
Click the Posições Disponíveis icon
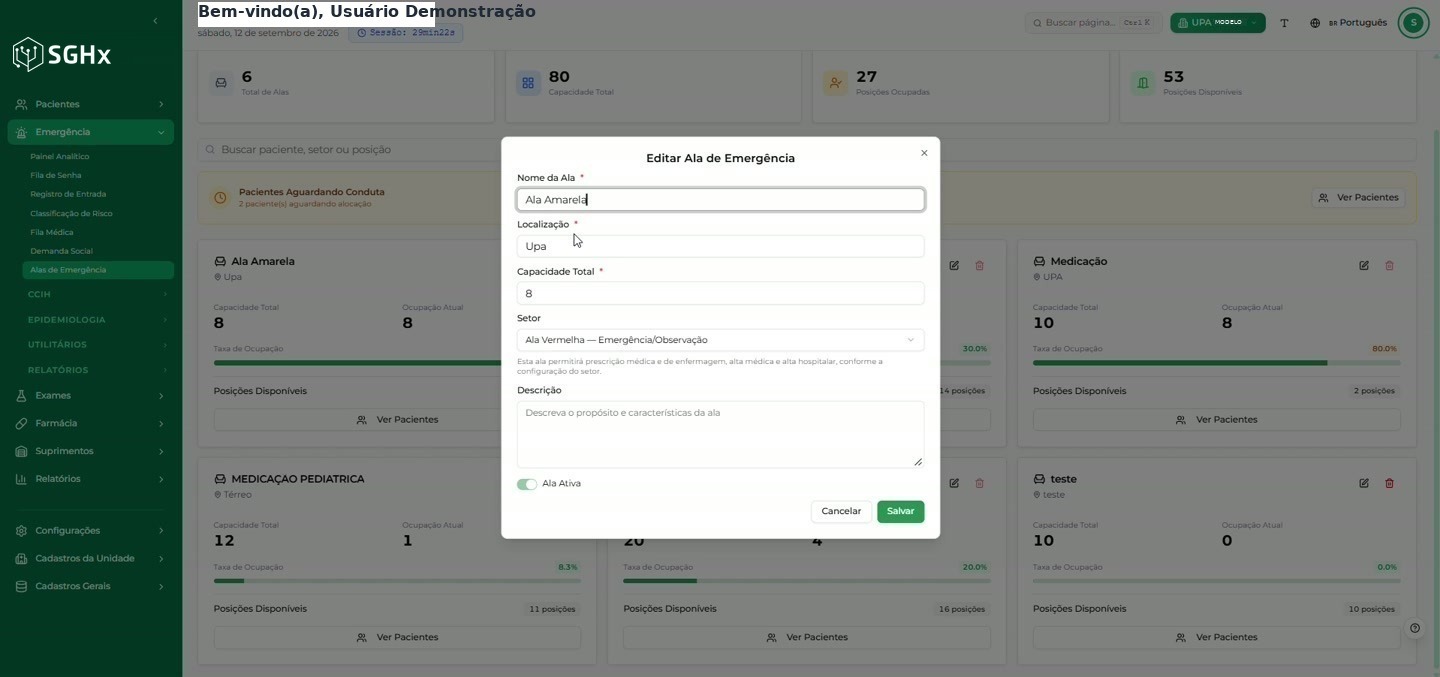coord(1143,83)
